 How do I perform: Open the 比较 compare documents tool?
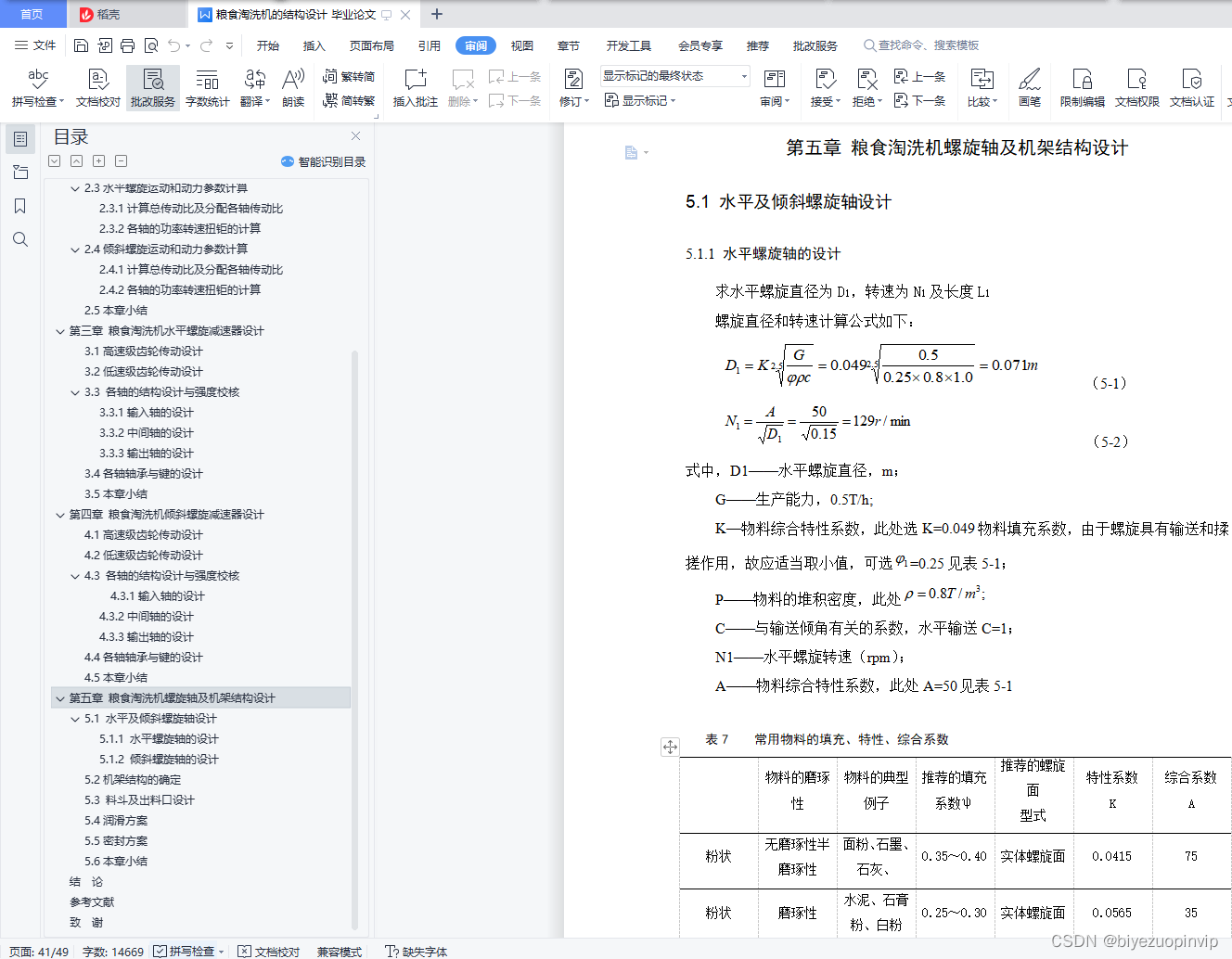coord(982,88)
